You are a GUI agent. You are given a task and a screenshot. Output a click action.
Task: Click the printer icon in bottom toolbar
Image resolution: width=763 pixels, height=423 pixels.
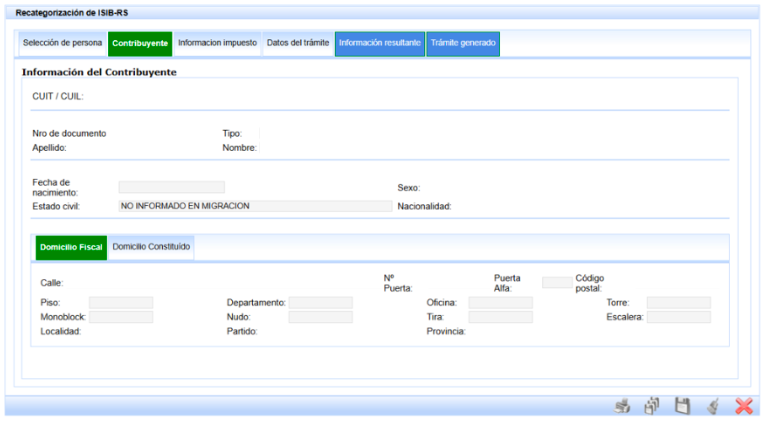[622, 406]
